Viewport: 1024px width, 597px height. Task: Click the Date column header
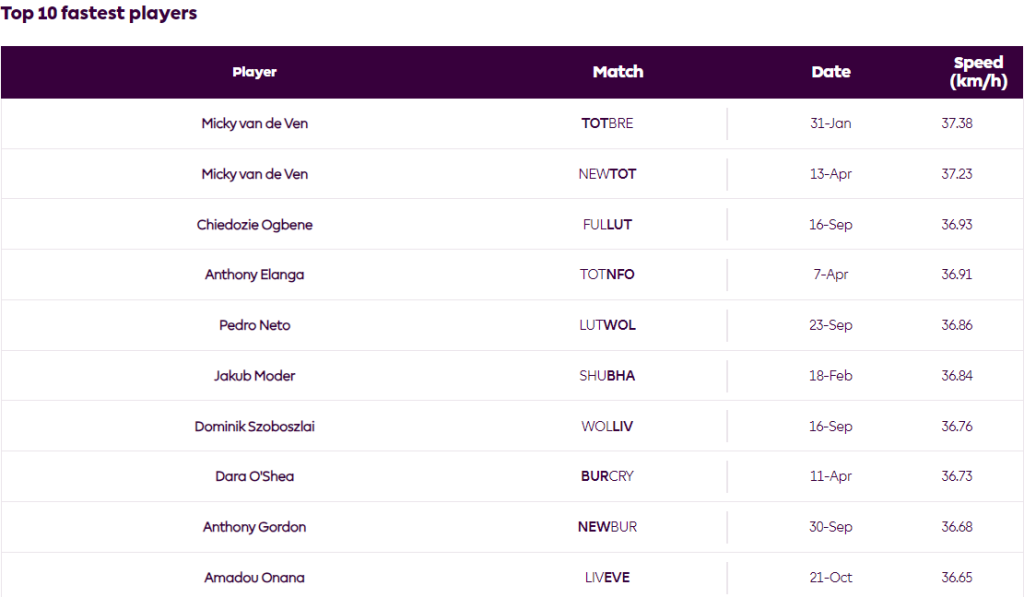tap(830, 72)
